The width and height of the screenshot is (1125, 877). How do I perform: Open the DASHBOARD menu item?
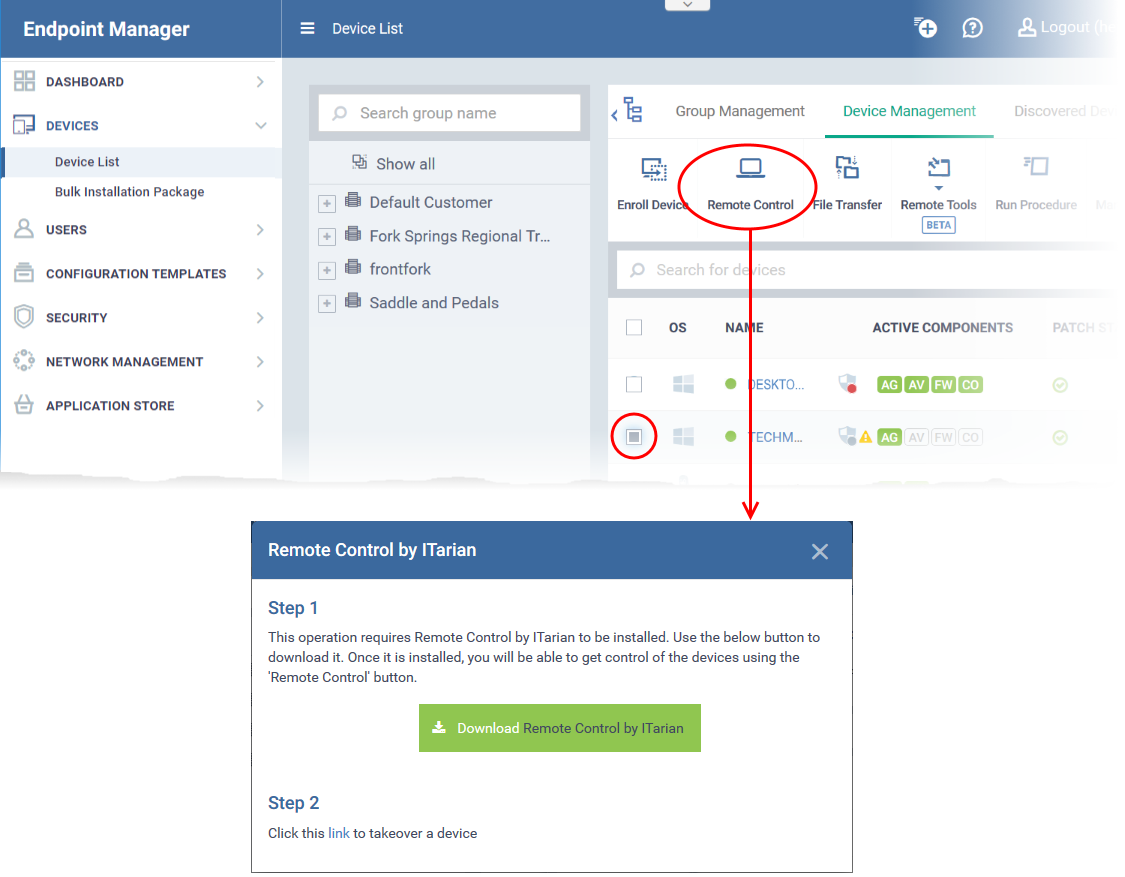tap(85, 82)
